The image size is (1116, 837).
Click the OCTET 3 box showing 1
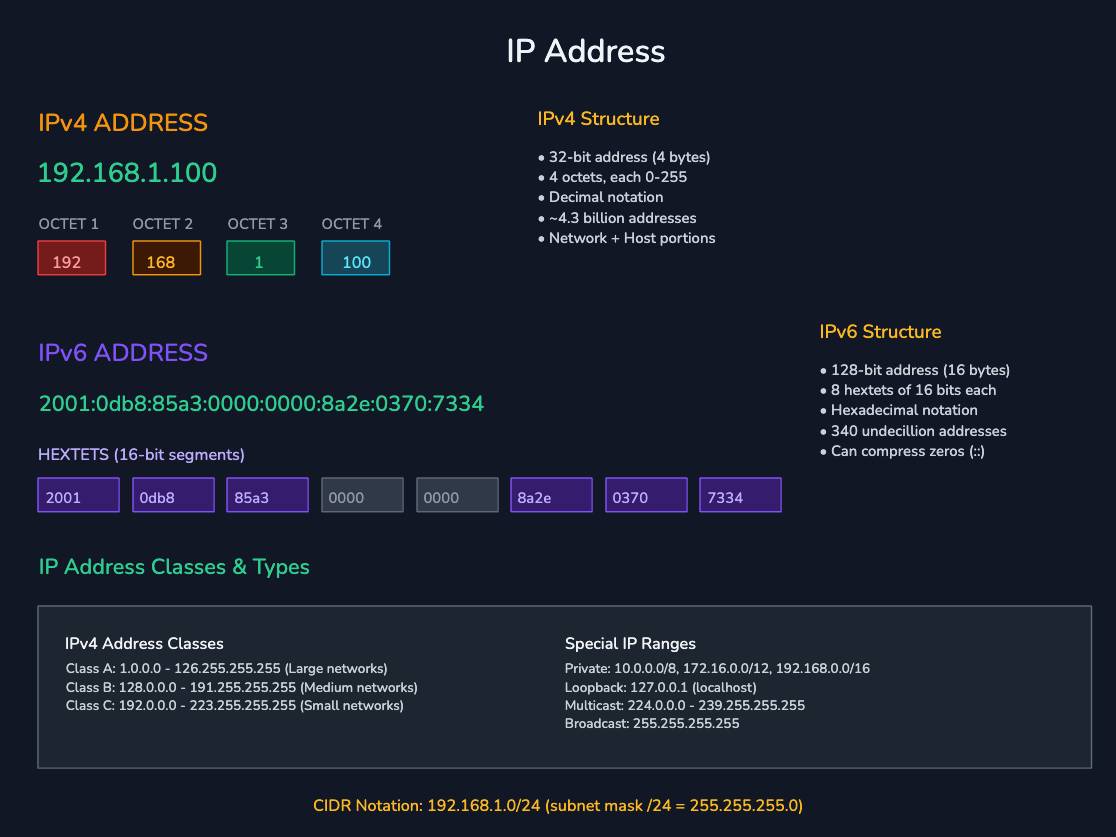(260, 258)
